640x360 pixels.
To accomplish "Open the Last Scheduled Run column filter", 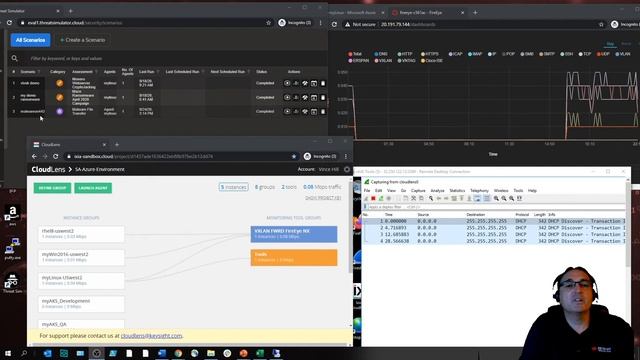I will (x=203, y=72).
